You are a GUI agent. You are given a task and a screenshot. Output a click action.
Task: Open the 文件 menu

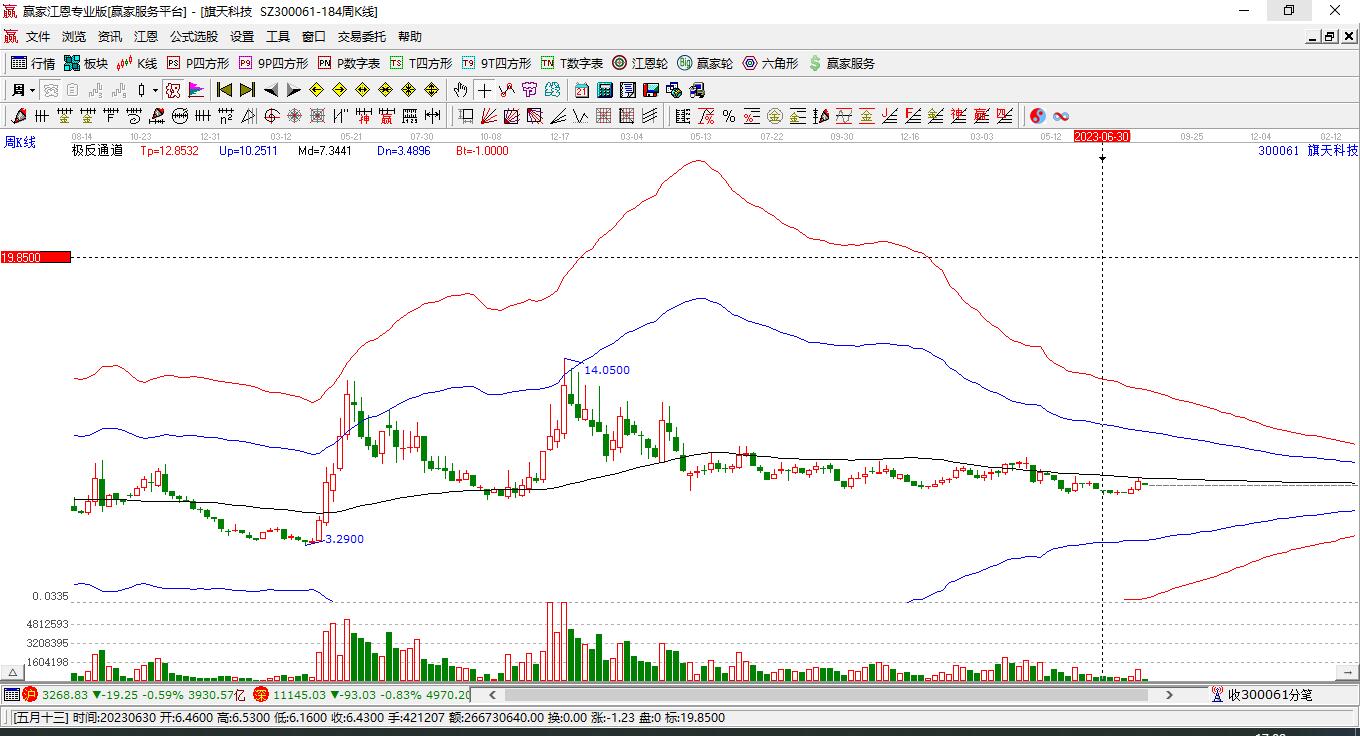(38, 37)
